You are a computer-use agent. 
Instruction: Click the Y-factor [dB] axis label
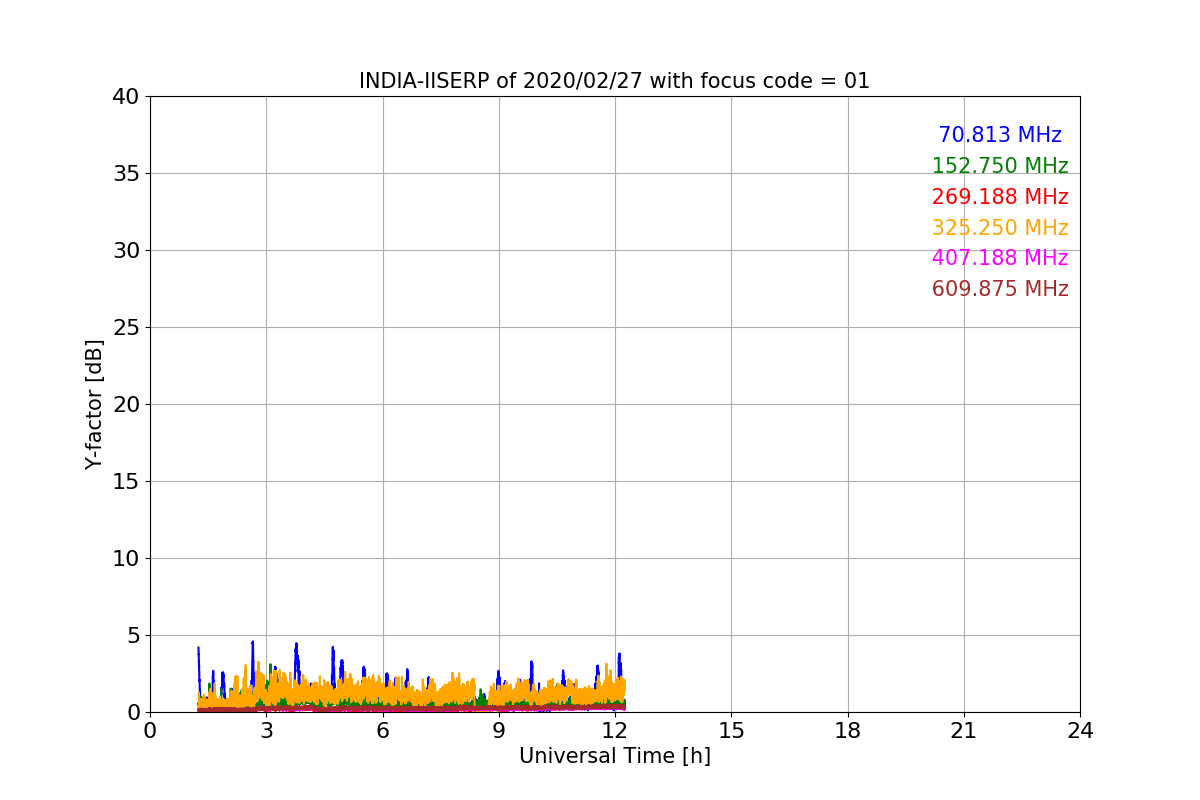tap(94, 404)
